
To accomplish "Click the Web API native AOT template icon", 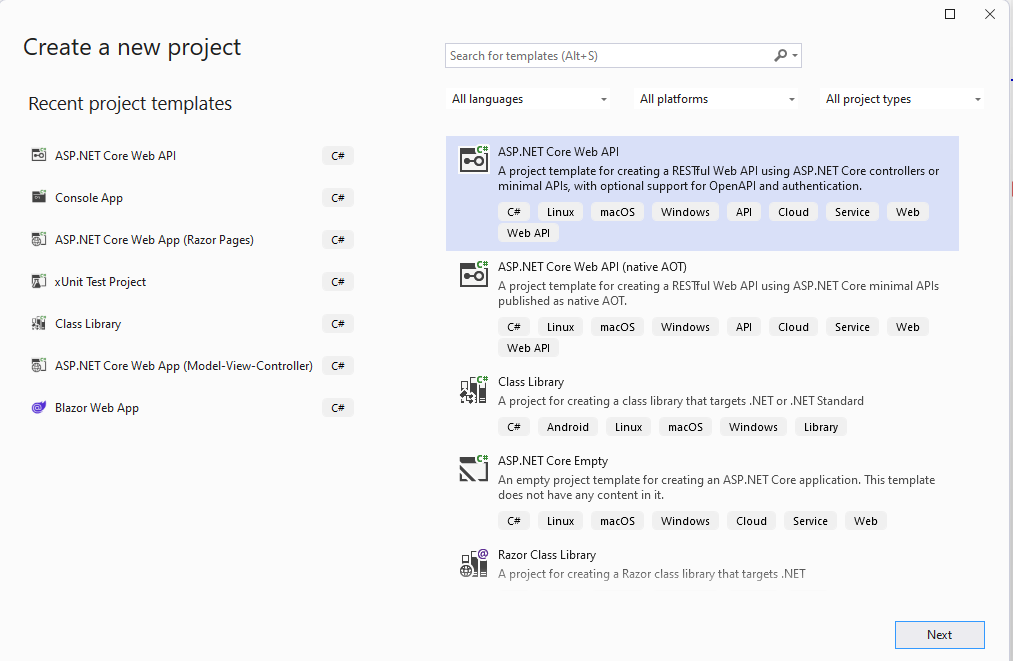I will (x=473, y=274).
